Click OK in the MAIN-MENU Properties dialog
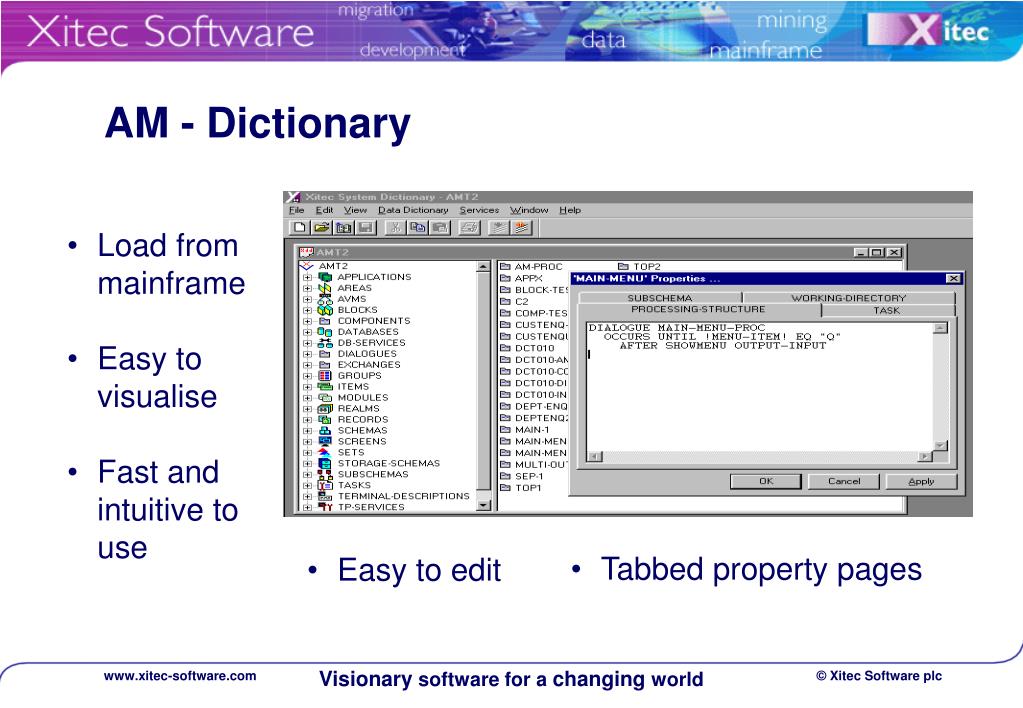 click(766, 482)
